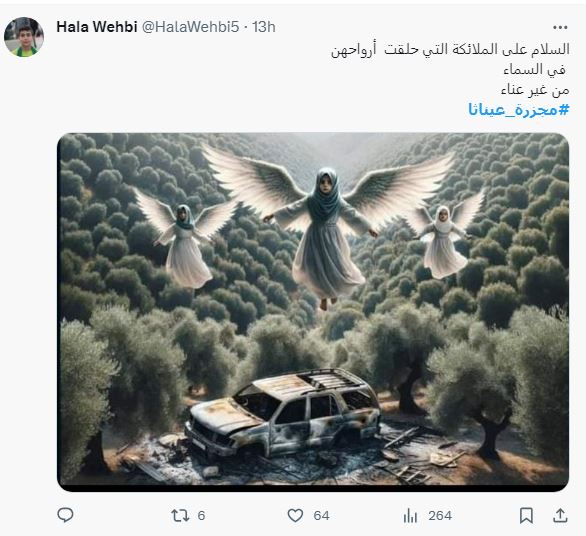Retweet the post using the repost icon

click(x=180, y=515)
